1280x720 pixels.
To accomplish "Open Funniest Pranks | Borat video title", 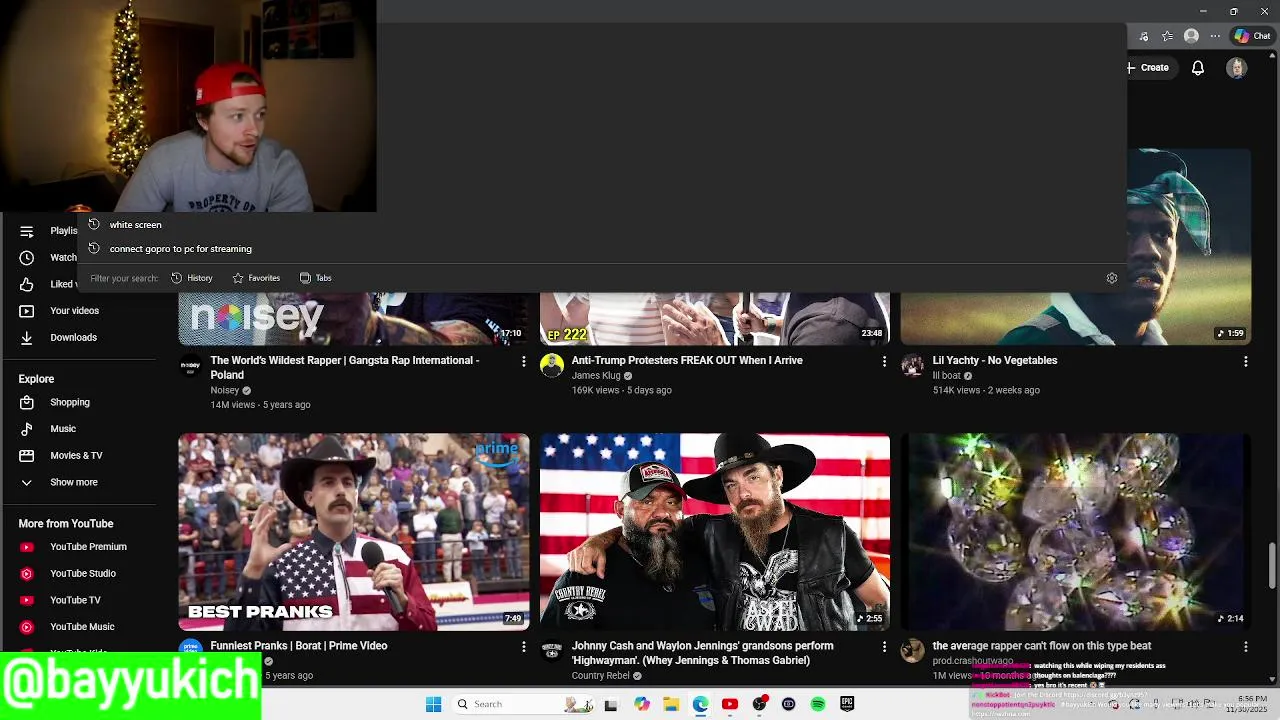I will pyautogui.click(x=299, y=646).
